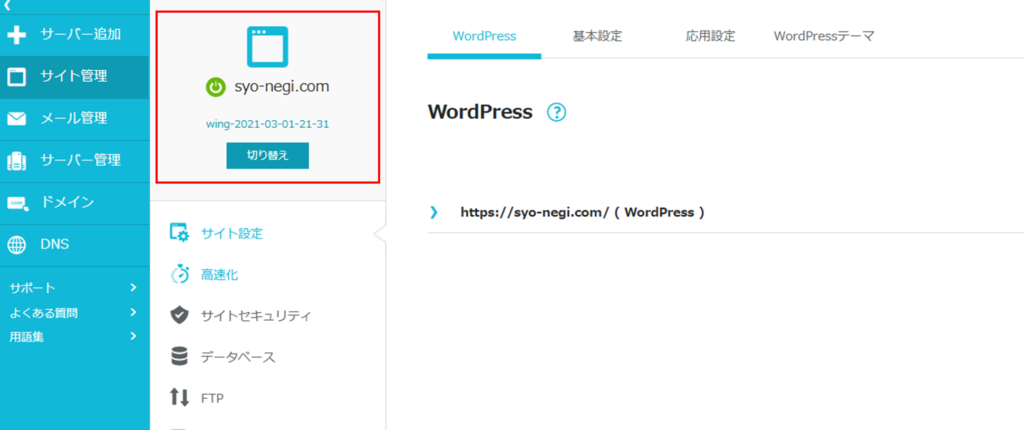Click the Mail Management envelope icon
The image size is (1024, 430).
[x=17, y=118]
